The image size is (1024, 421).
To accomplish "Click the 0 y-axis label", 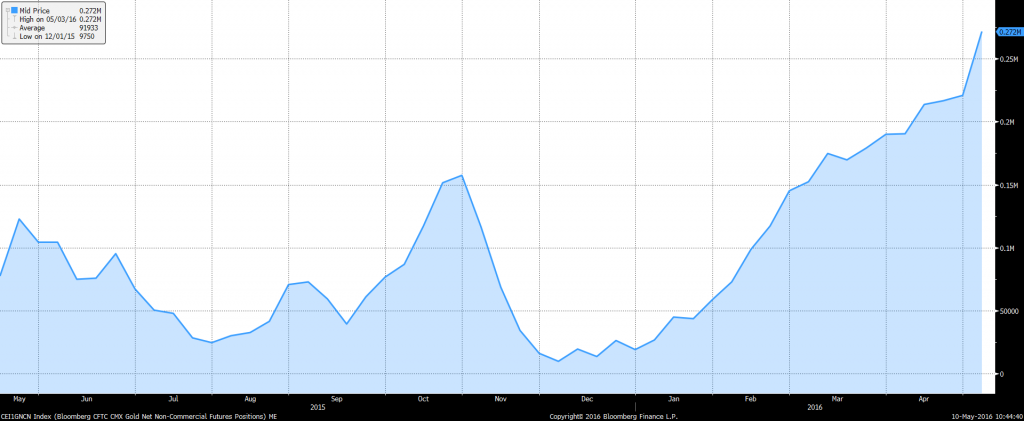I will coord(1000,374).
